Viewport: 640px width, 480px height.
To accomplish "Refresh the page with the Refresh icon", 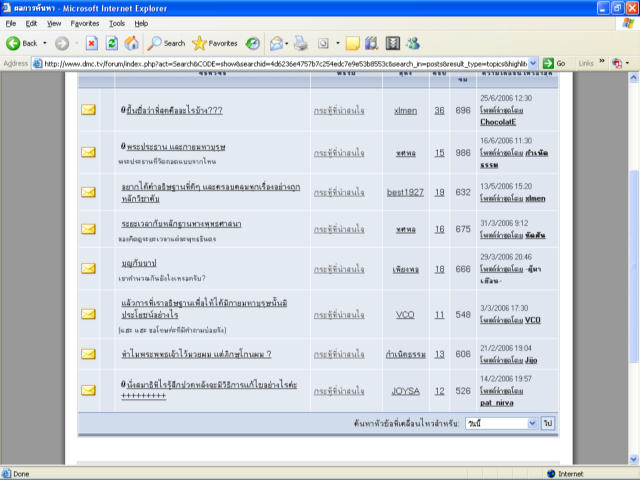I will [112, 43].
